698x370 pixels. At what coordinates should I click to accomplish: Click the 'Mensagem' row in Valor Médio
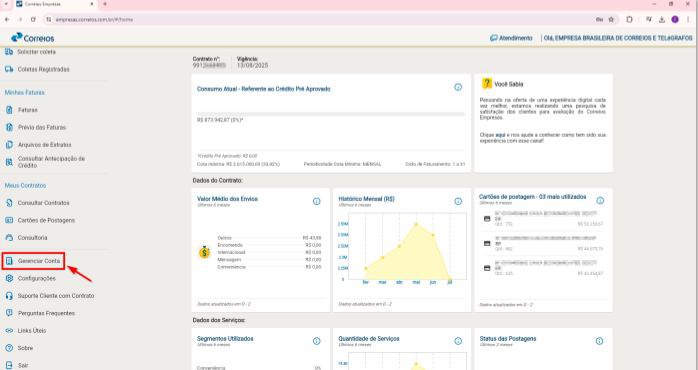[x=269, y=260]
